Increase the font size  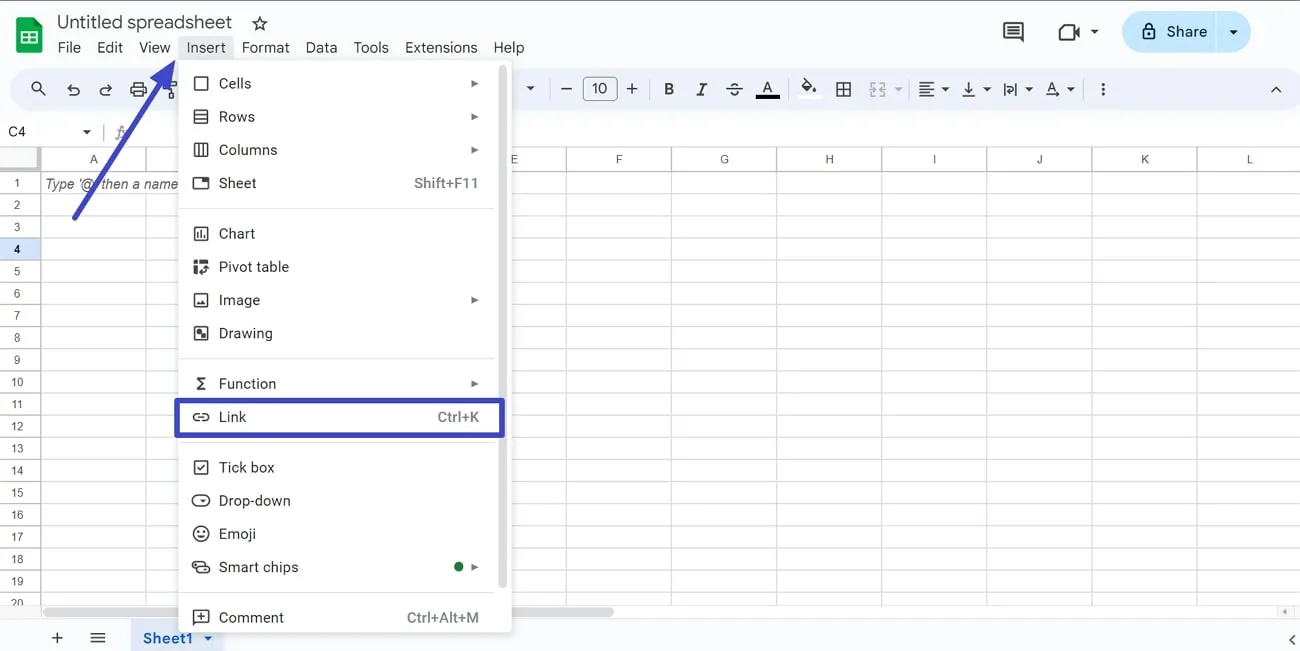point(632,89)
